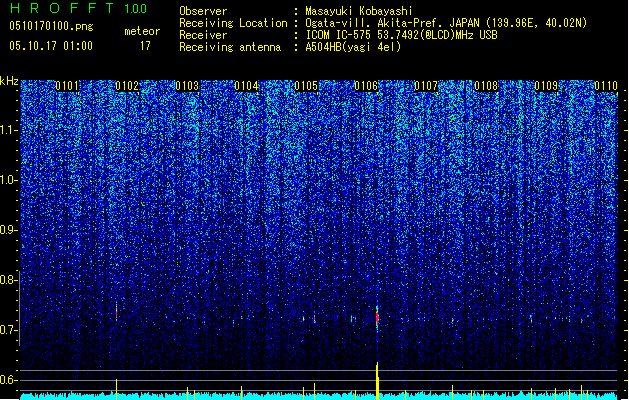629x400 pixels.
Task: Click receiver text ICOM IC-575 53.7492 MHz USB
Action: point(401,35)
